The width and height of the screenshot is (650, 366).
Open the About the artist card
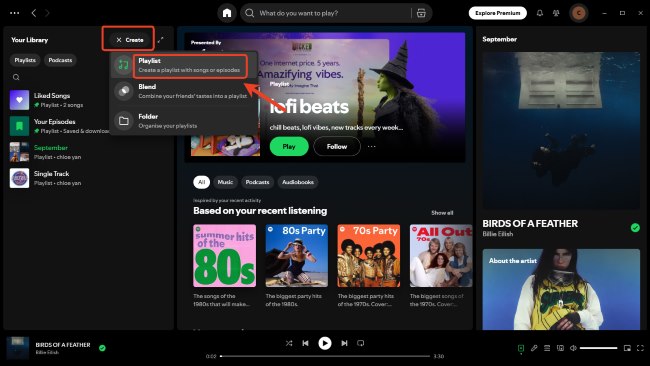(561, 289)
